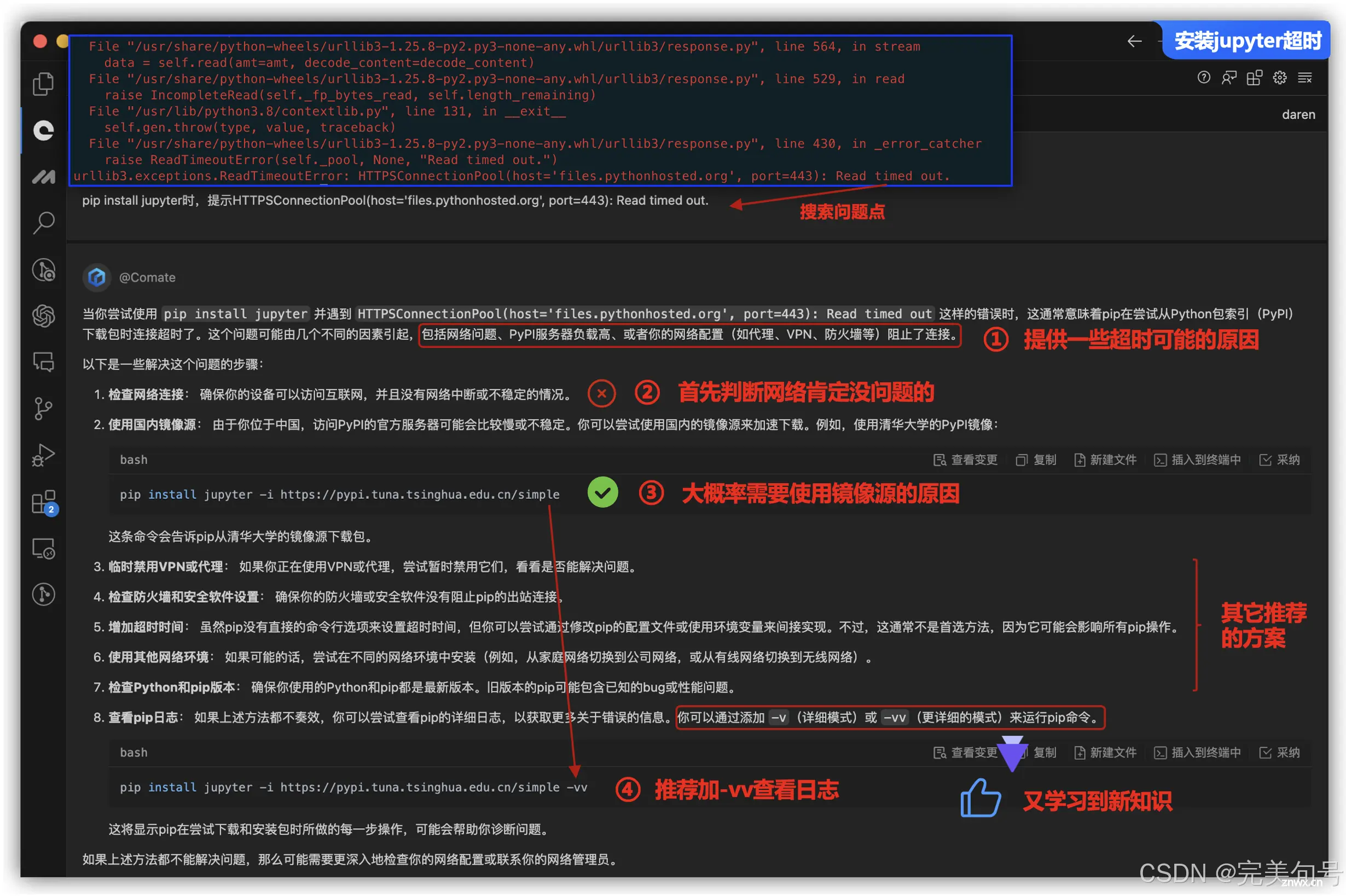This screenshot has height=896, width=1346.
Task: Click 查看变更 on the first bash block
Action: [965, 460]
